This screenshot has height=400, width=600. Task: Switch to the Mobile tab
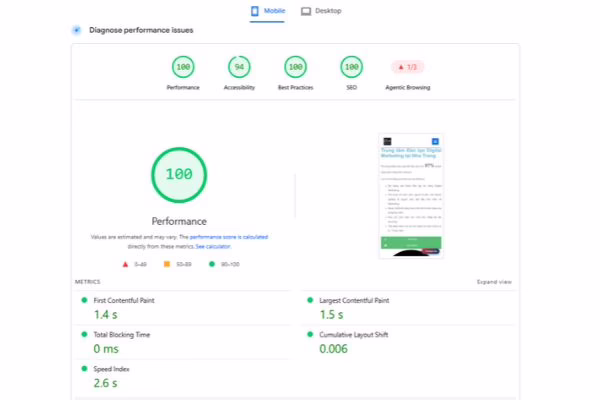(267, 11)
